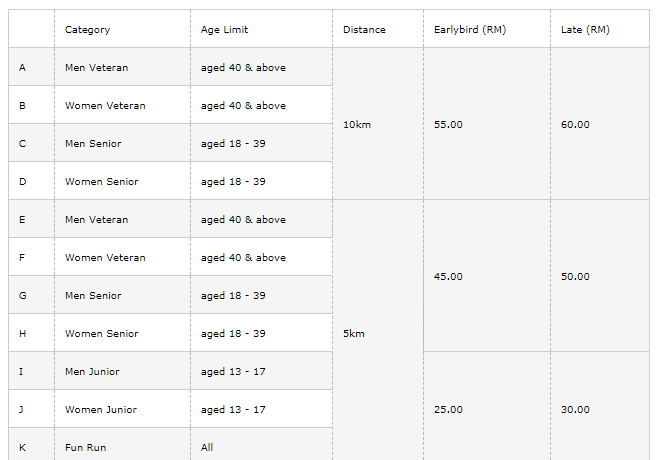Select the Men Junior category cell
This screenshot has height=460, width=660.
[x=92, y=372]
